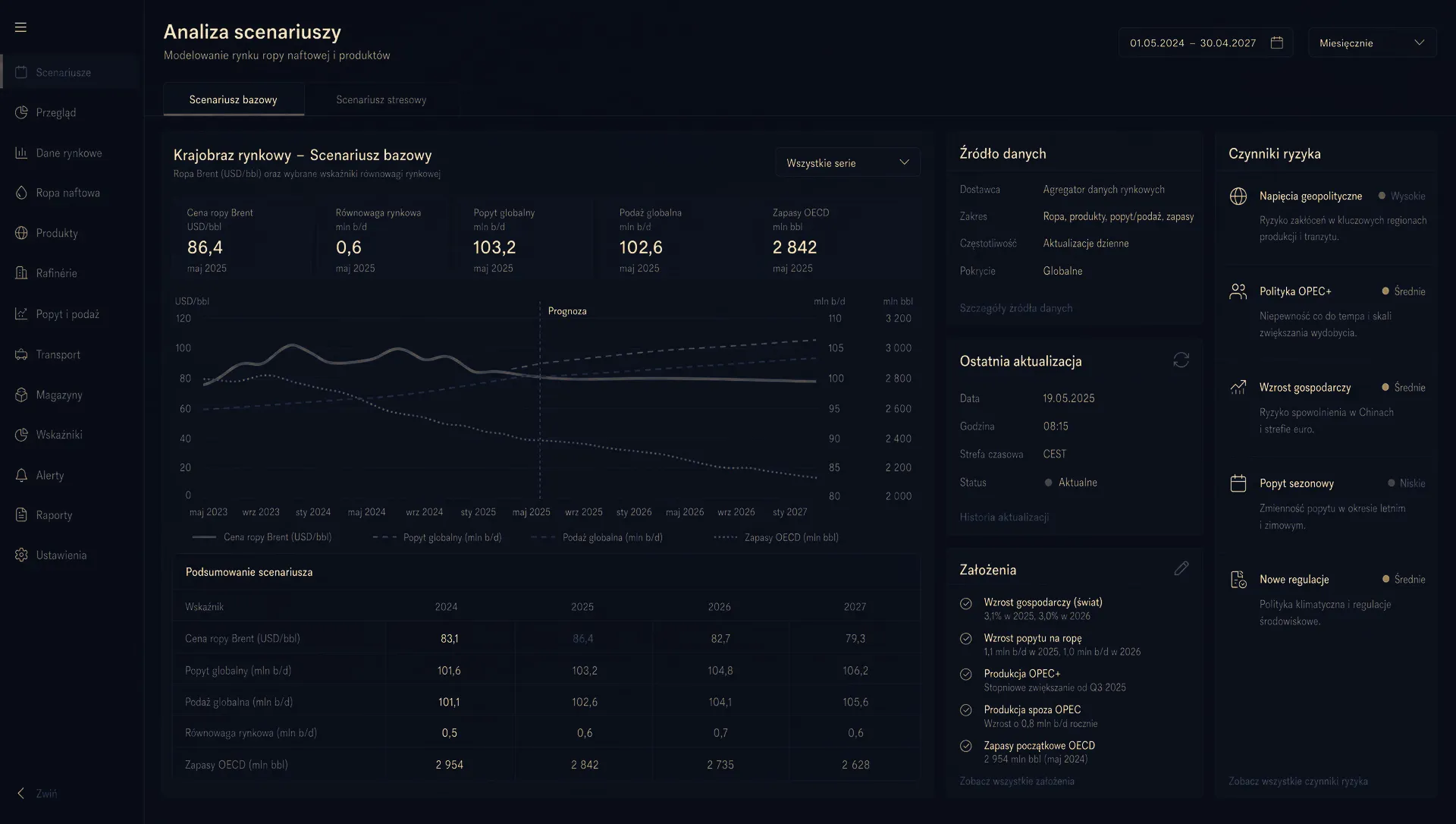Image resolution: width=1456 pixels, height=824 pixels.
Task: Click the 2025 Brent price cell 86,4
Action: (x=583, y=639)
